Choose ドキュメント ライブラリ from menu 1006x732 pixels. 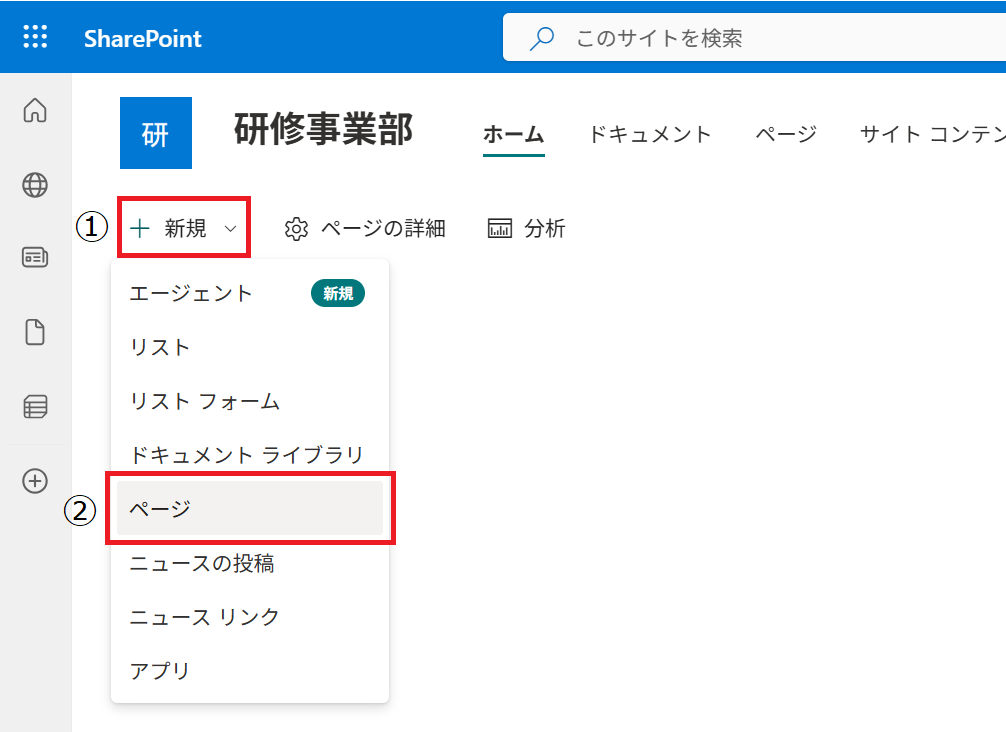click(x=247, y=455)
